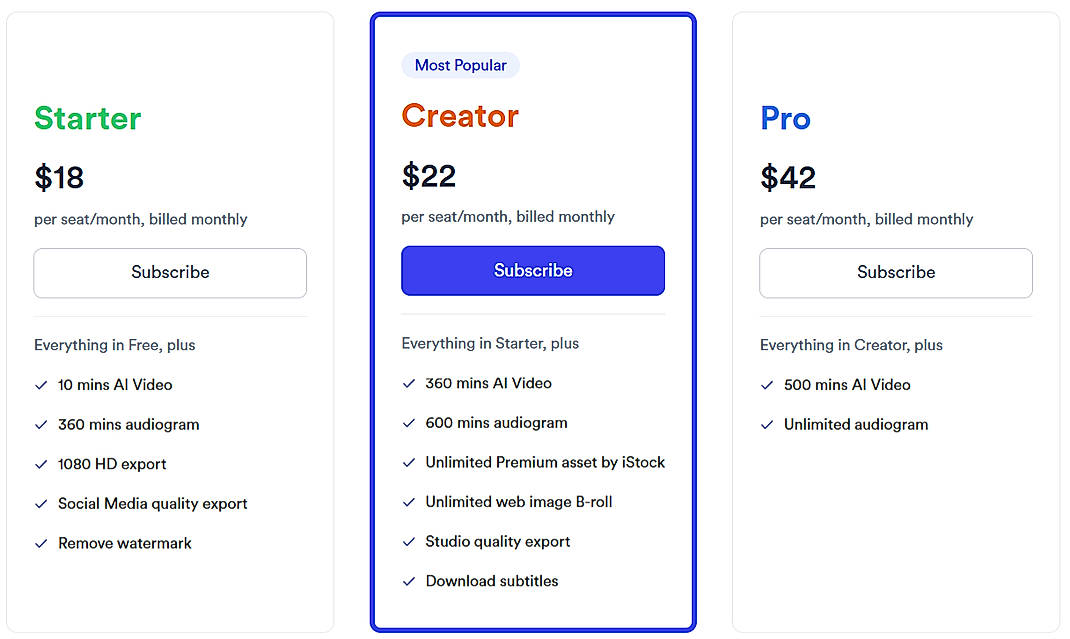Subscribe to the Pro plan

895,273
